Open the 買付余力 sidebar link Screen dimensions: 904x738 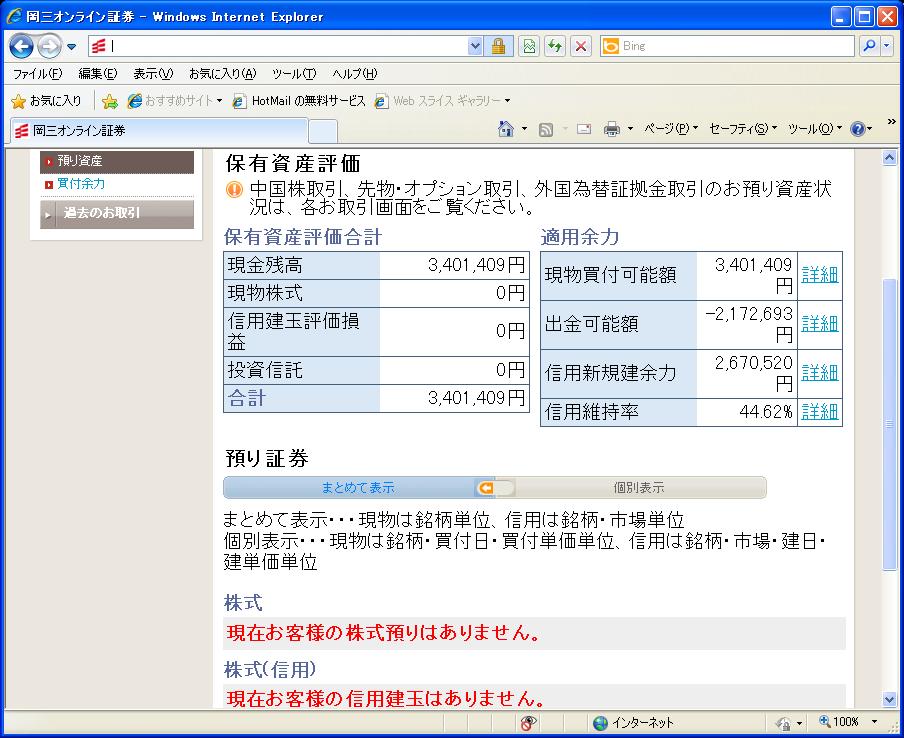pyautogui.click(x=80, y=184)
